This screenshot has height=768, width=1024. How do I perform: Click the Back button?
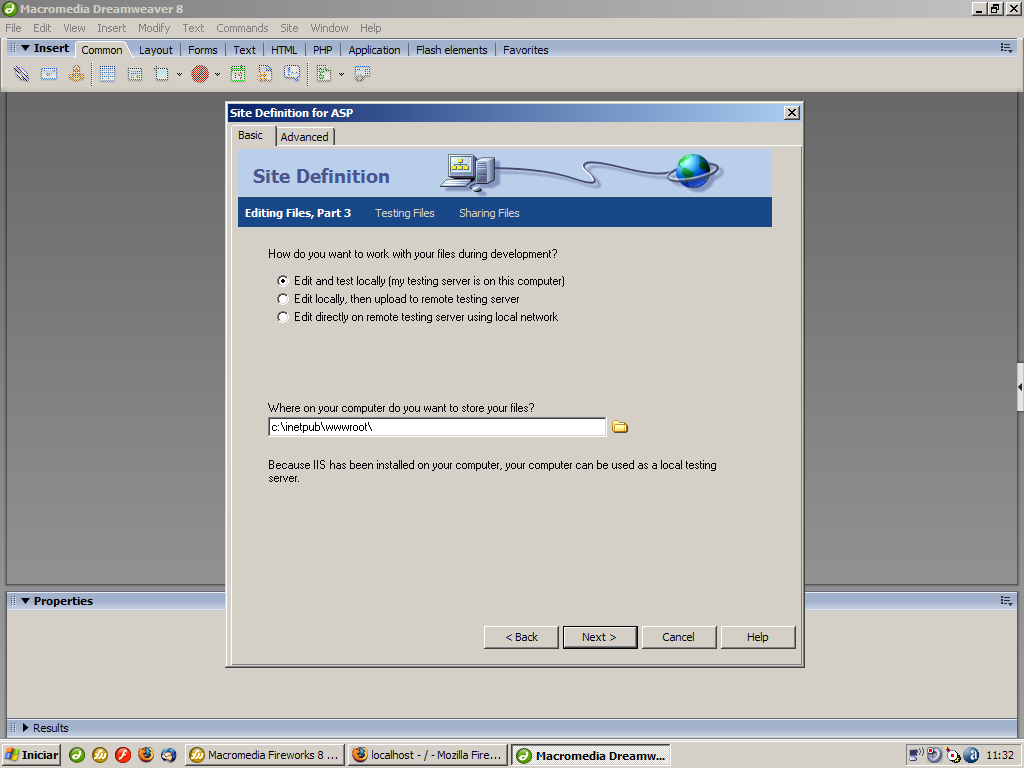521,637
